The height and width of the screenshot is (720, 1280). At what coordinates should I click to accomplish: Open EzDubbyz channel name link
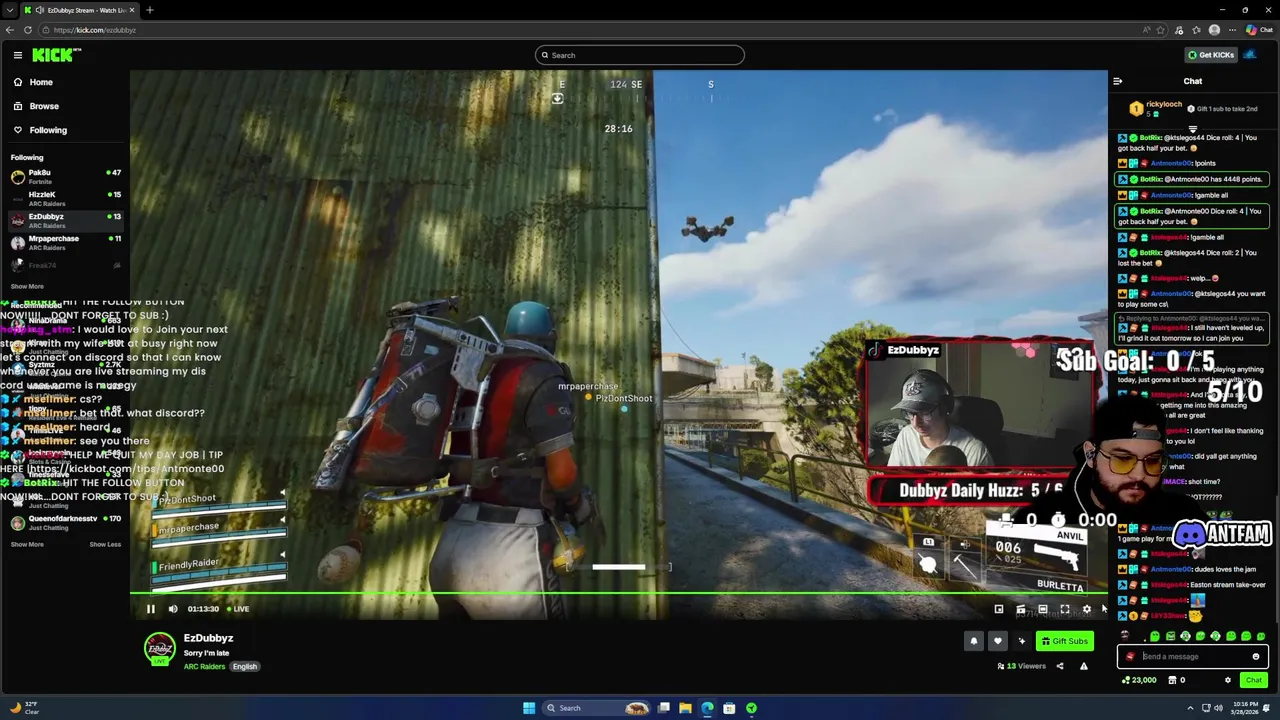tap(208, 638)
